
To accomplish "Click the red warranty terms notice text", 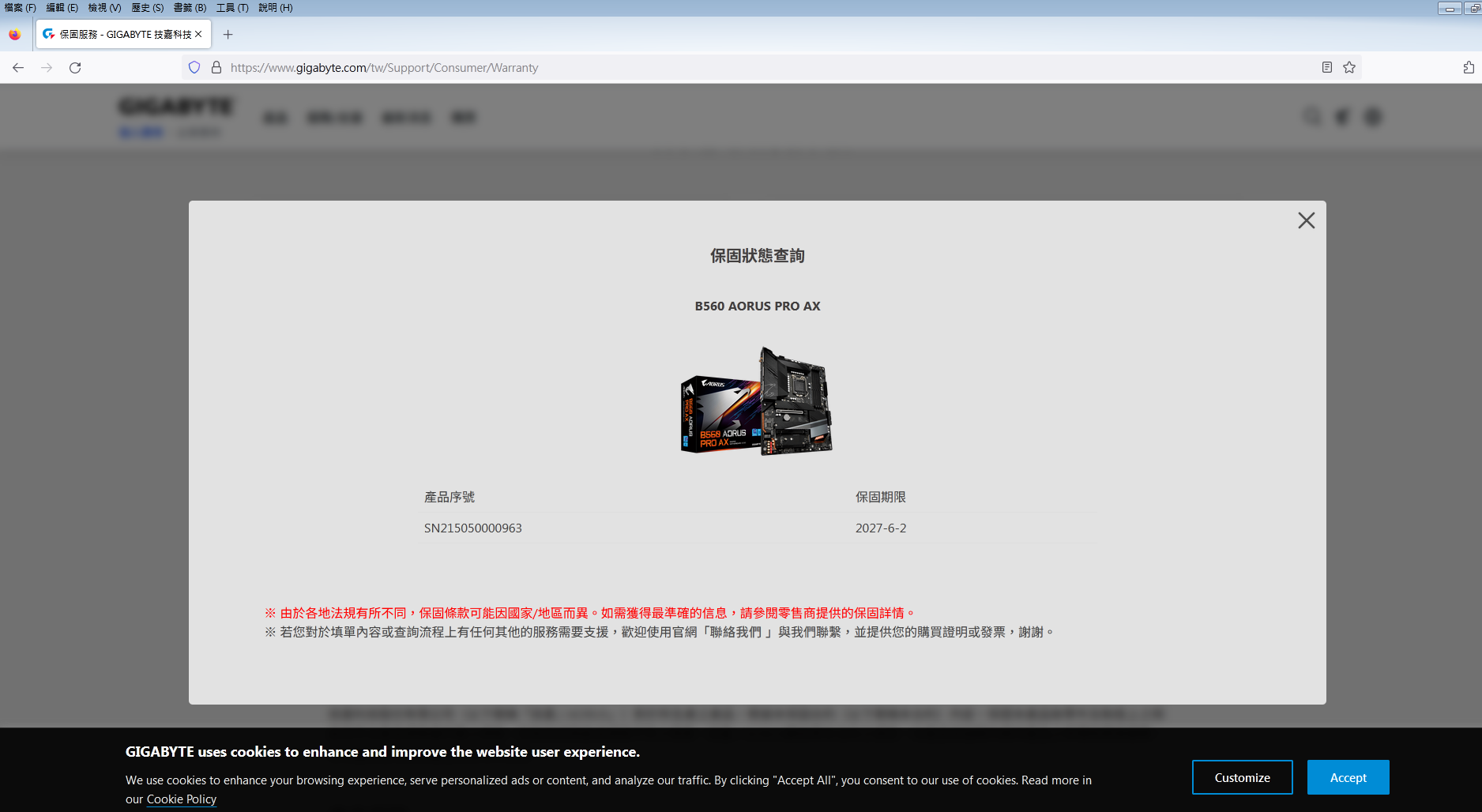I will (x=590, y=613).
